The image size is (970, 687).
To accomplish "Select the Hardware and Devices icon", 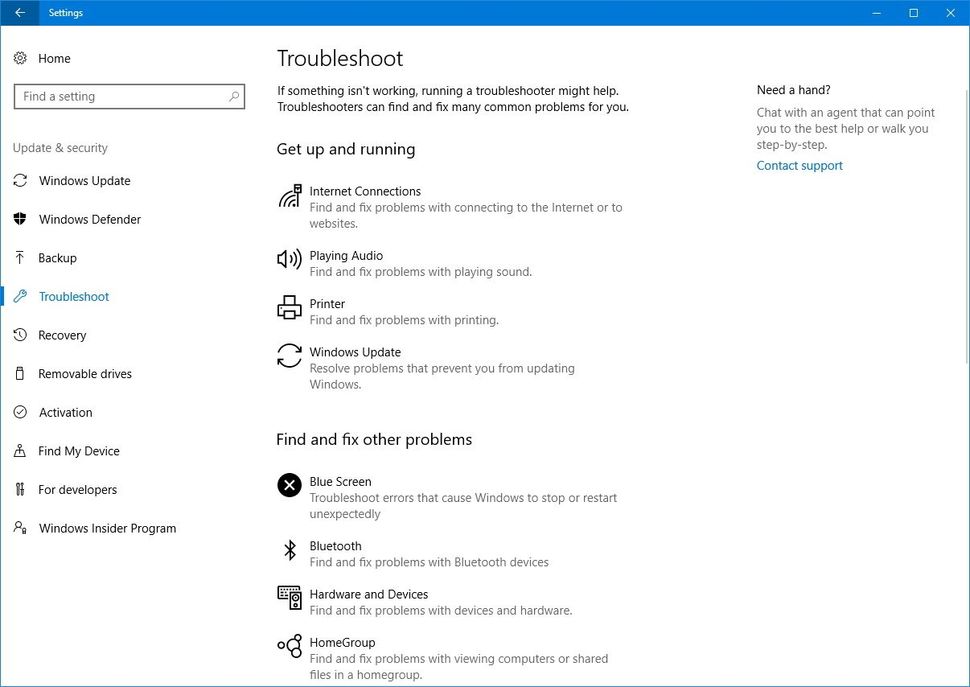I will (x=289, y=598).
